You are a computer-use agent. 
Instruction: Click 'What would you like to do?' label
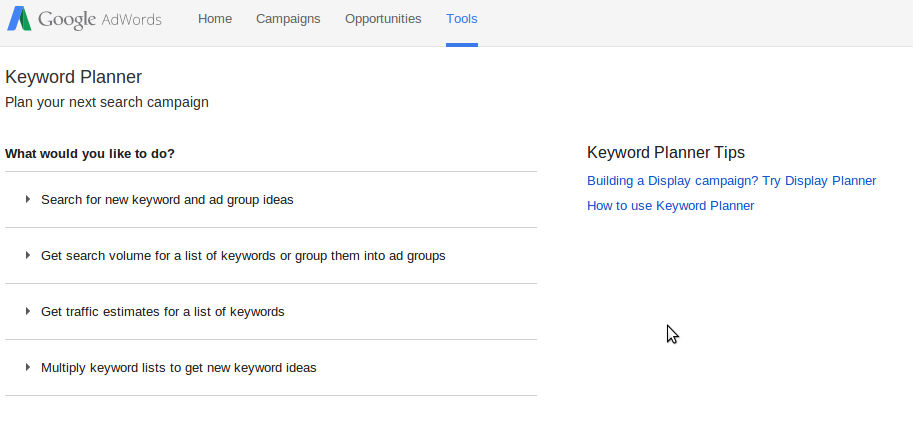click(x=90, y=154)
